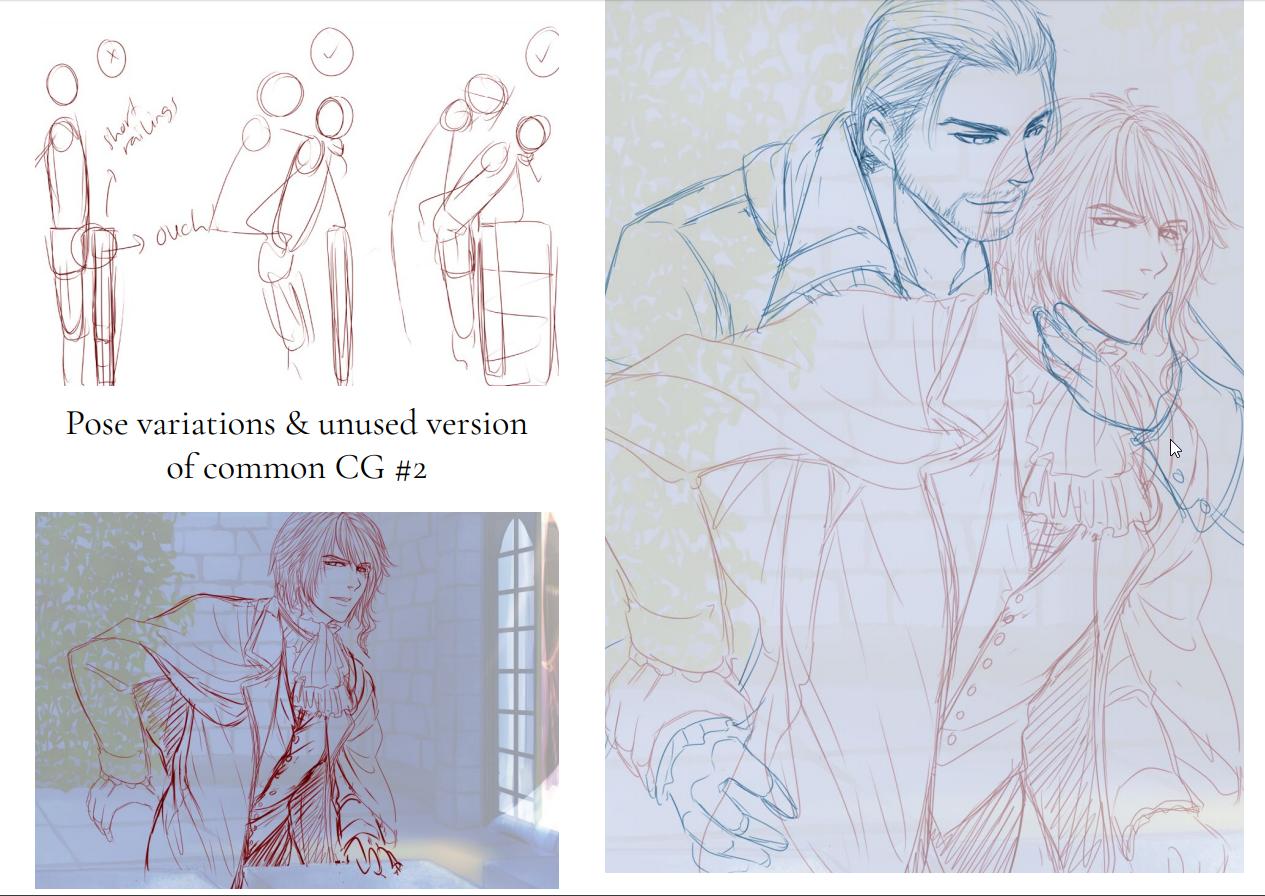Open the unused CG image at bottom left
The height and width of the screenshot is (896, 1265).
tap(296, 700)
